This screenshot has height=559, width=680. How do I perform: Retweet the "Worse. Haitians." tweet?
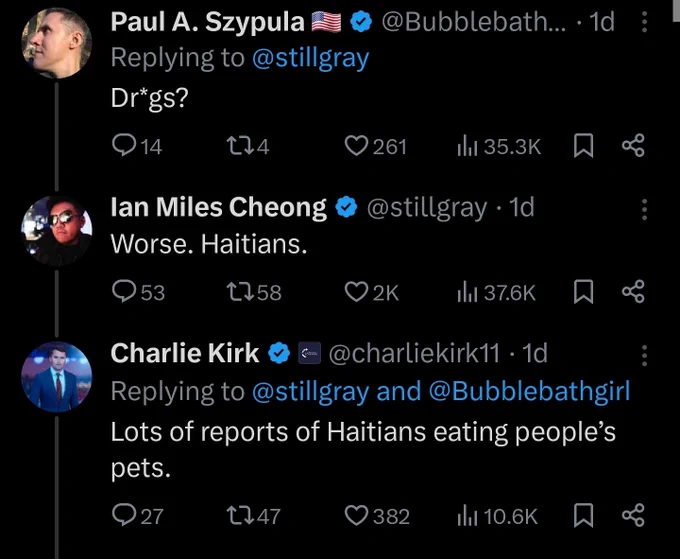[x=254, y=292]
